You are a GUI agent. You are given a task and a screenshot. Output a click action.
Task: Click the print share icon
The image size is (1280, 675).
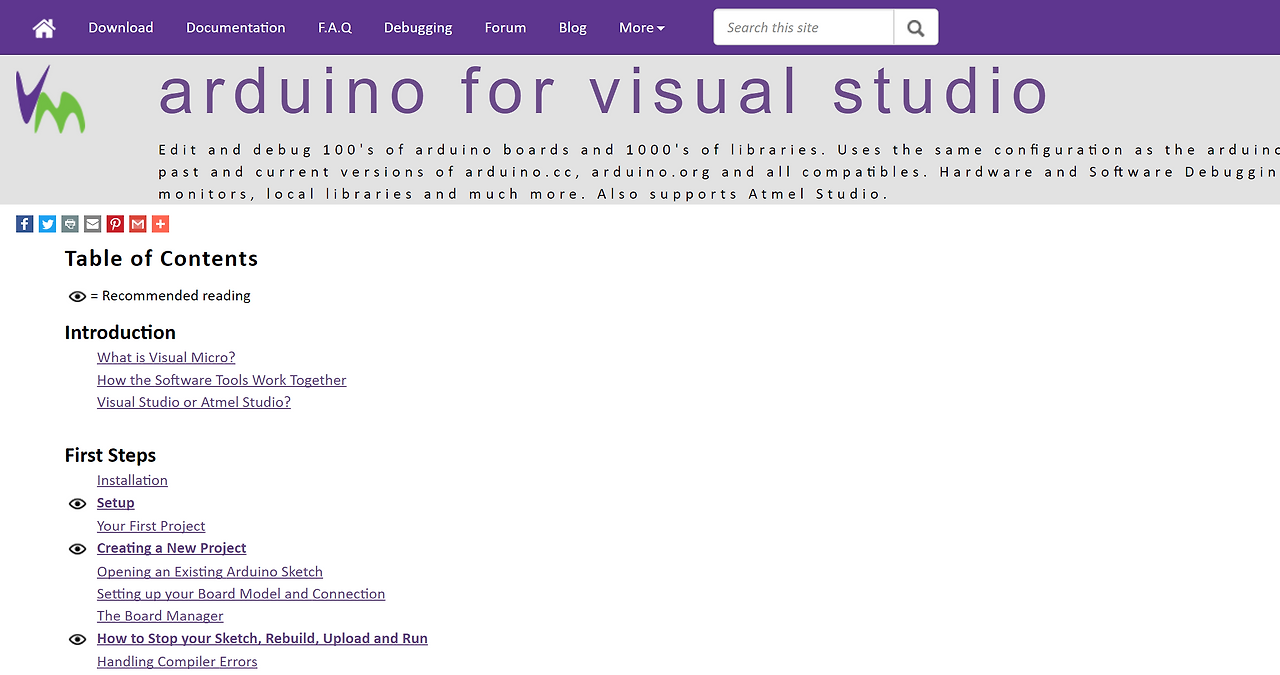(x=70, y=224)
